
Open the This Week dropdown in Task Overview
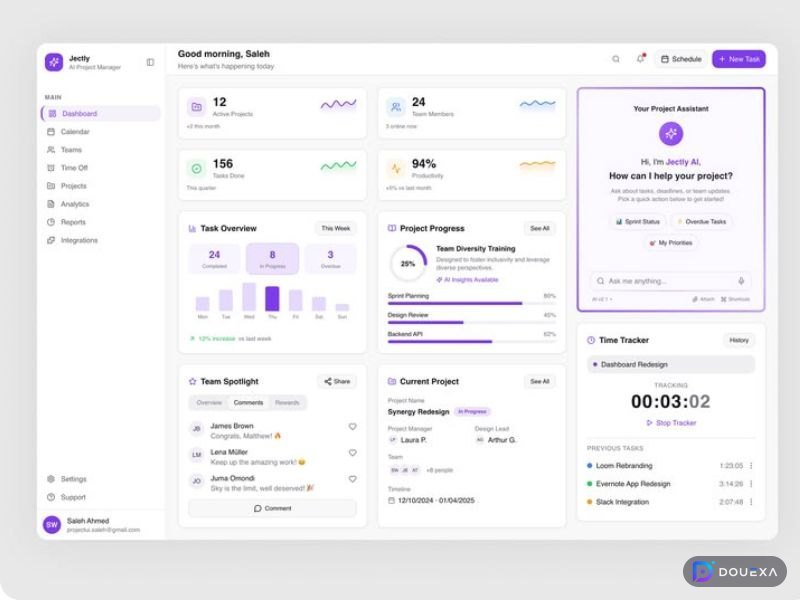[x=336, y=228]
